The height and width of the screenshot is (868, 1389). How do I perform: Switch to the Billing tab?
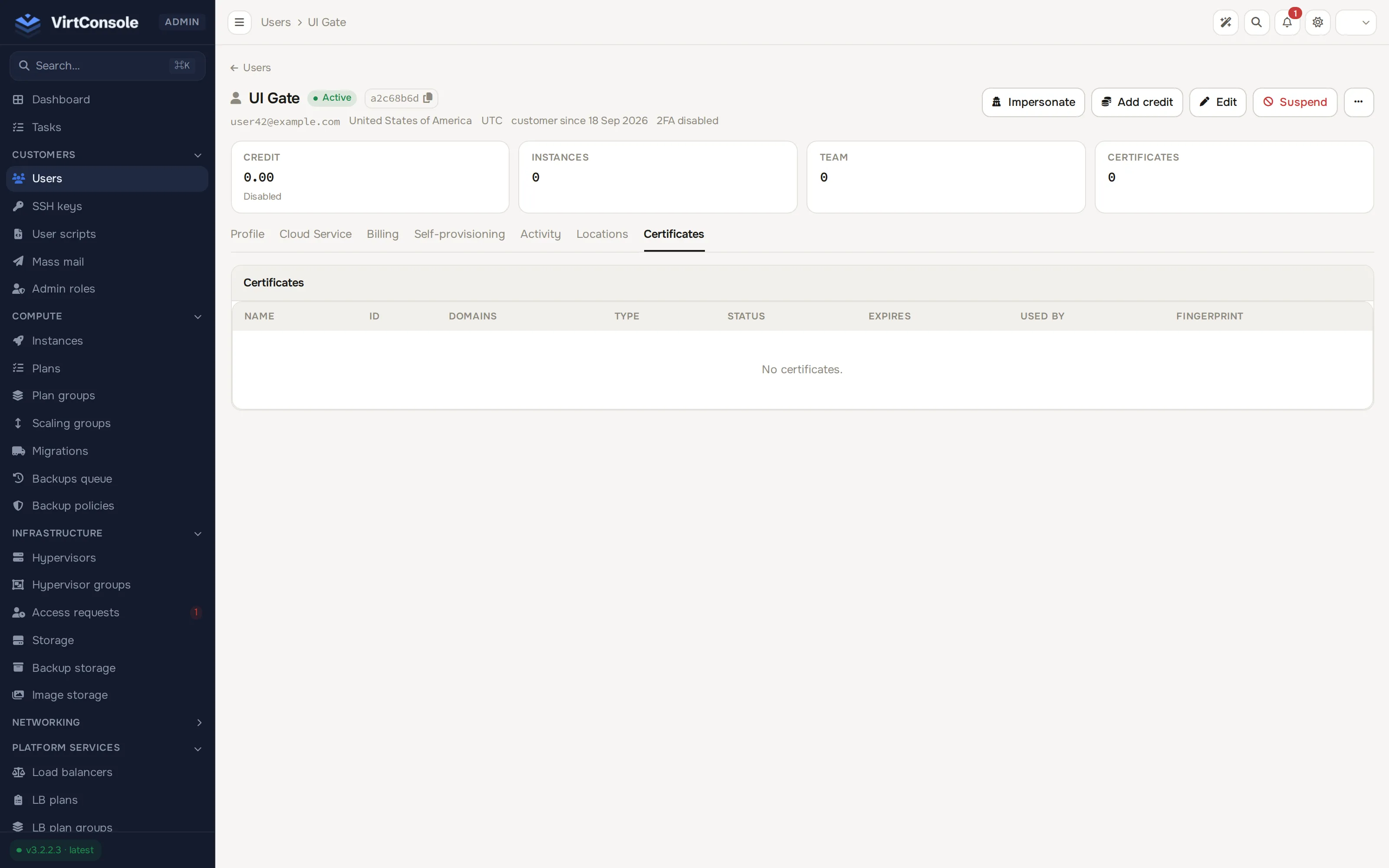tap(382, 234)
